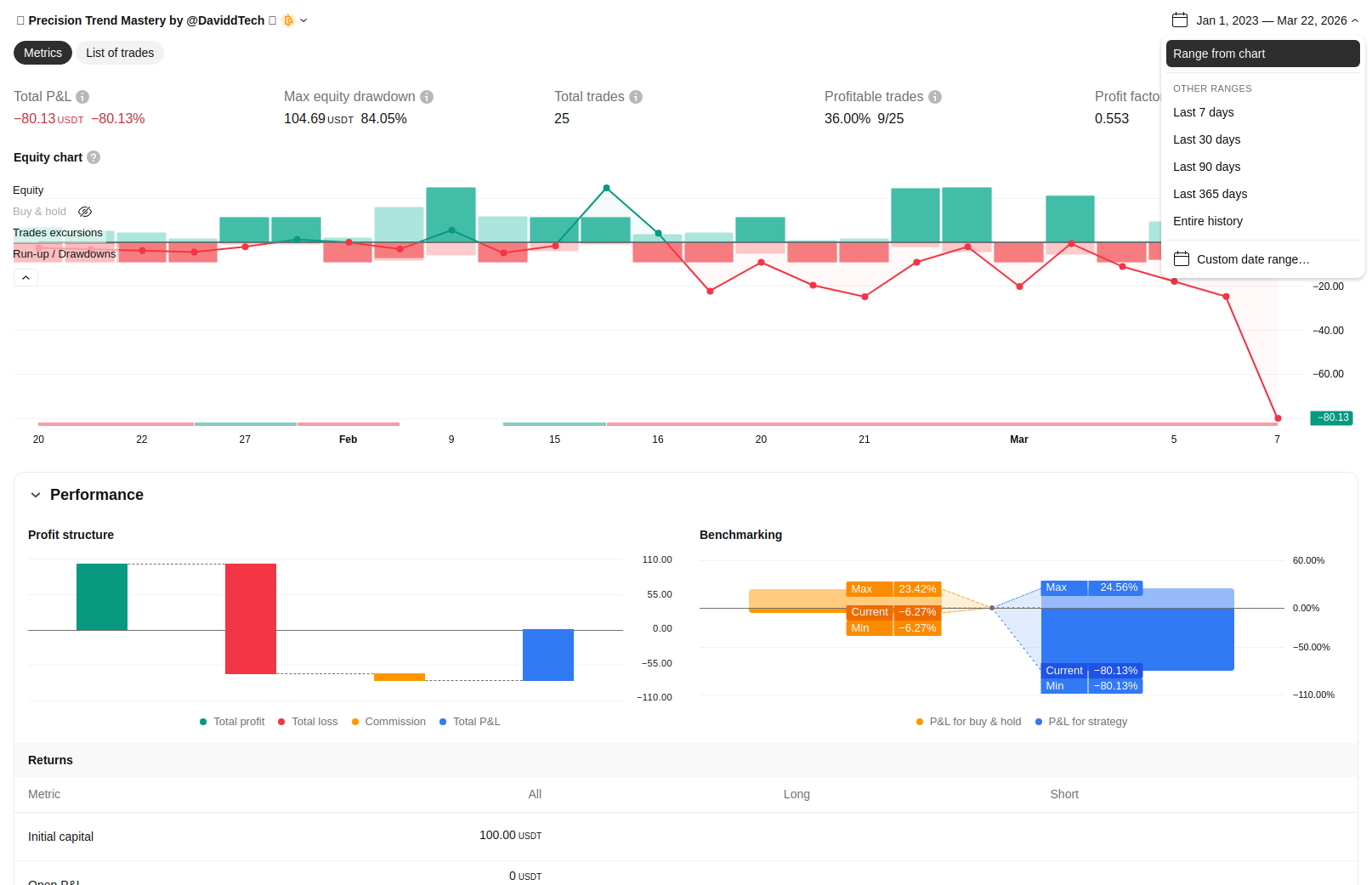
Task: Choose the Entire history option
Action: tap(1207, 221)
